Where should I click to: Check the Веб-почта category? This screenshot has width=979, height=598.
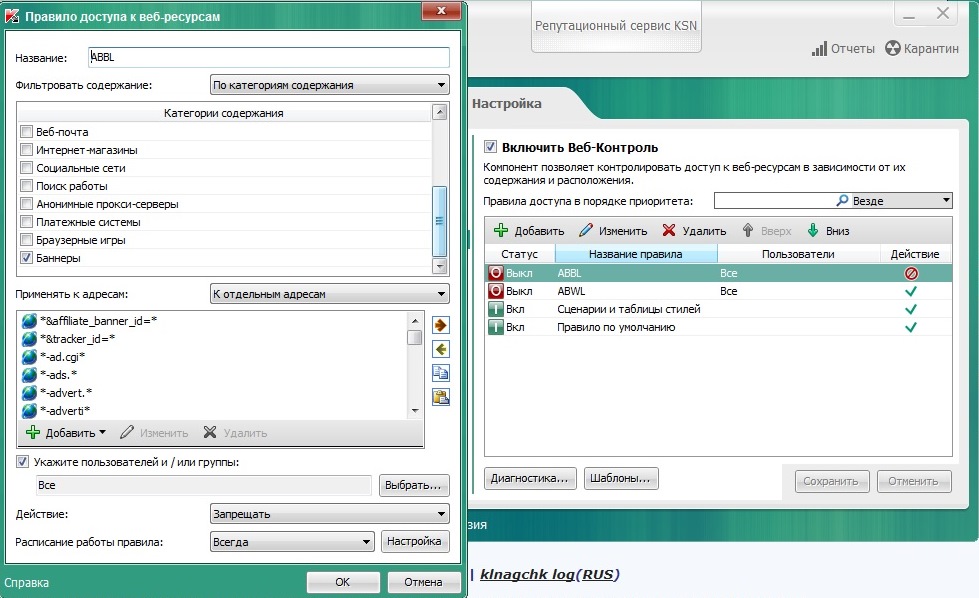(x=26, y=132)
